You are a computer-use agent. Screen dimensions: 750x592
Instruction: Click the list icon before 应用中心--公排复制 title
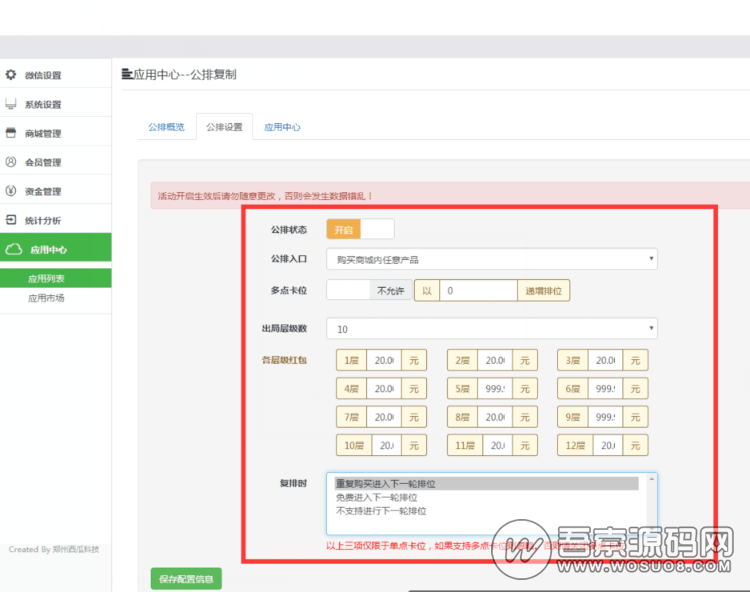pyautogui.click(x=126, y=74)
